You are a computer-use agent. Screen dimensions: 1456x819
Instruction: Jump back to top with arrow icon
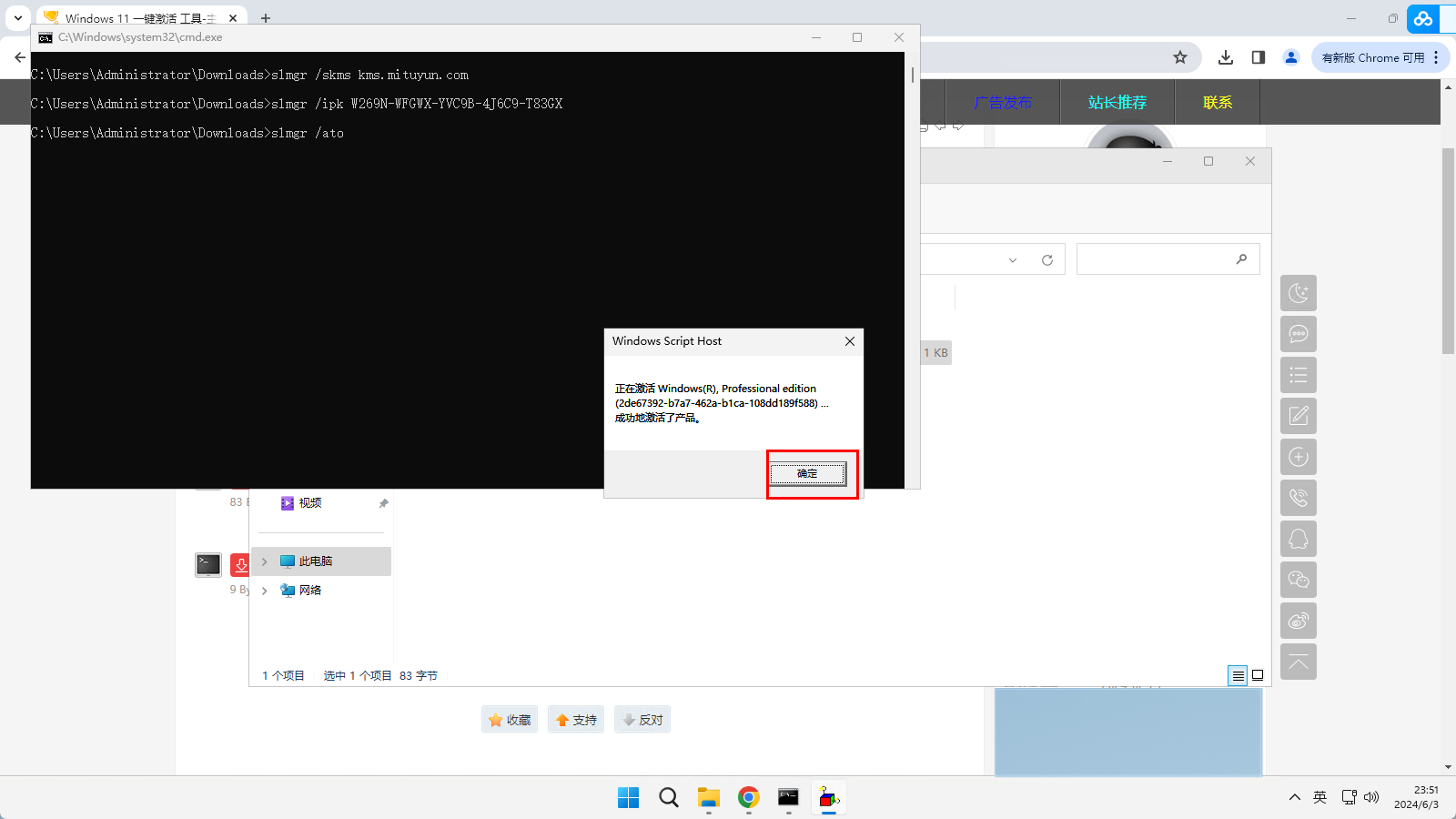point(1299,662)
